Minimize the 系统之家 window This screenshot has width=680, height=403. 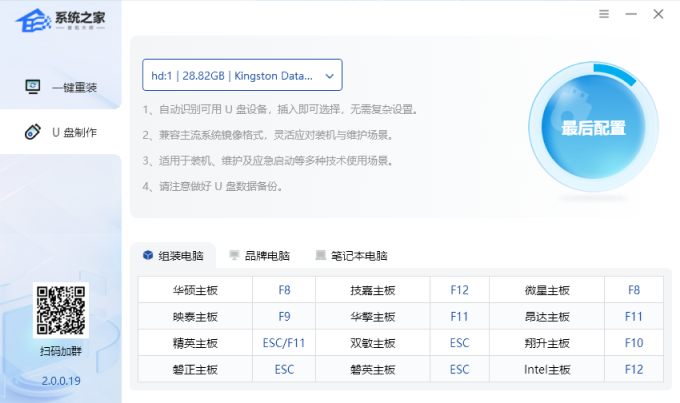coord(631,14)
